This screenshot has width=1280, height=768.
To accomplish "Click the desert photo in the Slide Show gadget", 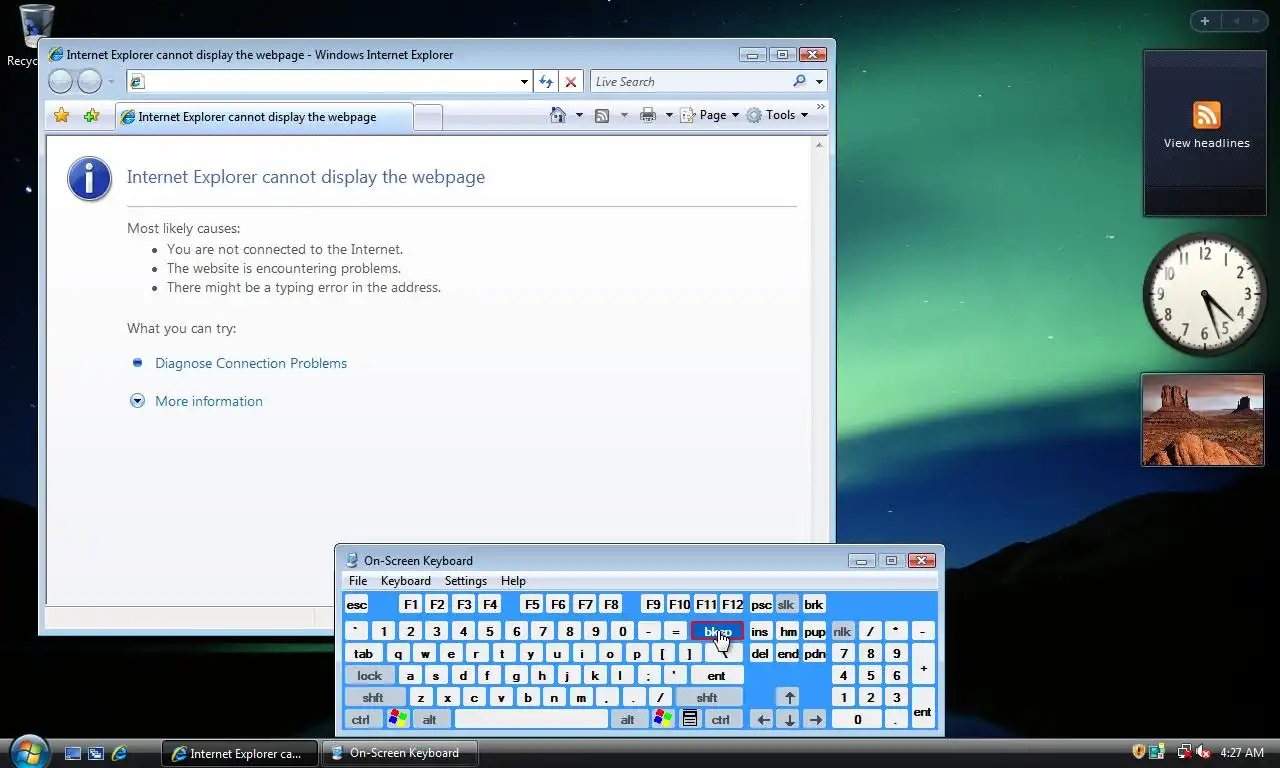I will [1202, 420].
